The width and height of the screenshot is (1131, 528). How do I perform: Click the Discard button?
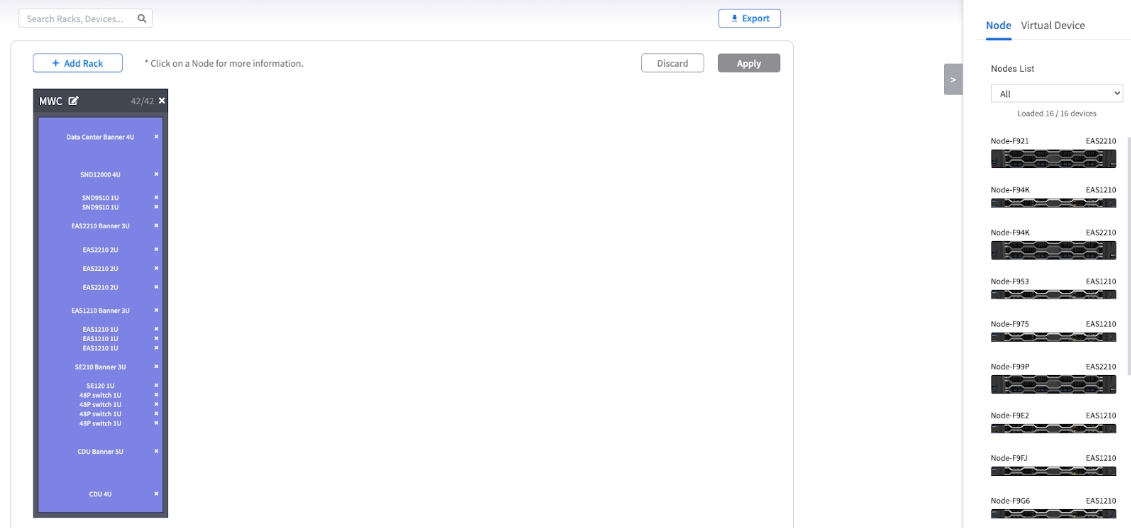click(x=672, y=63)
